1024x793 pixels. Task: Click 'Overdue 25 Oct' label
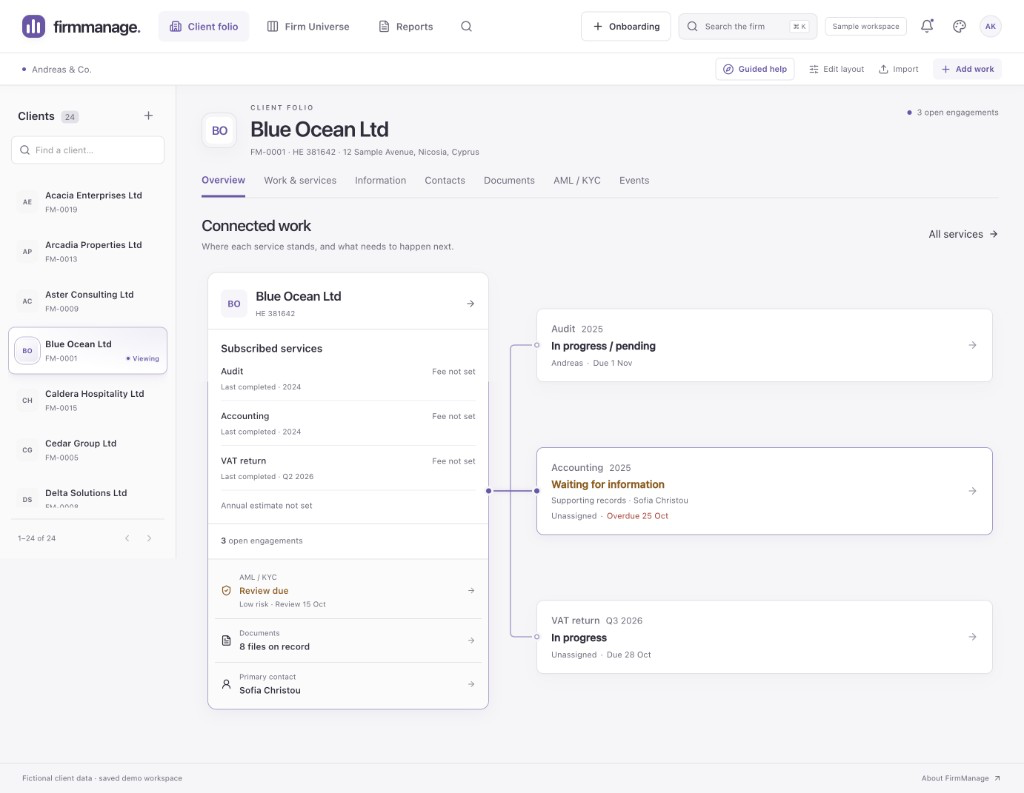637,516
